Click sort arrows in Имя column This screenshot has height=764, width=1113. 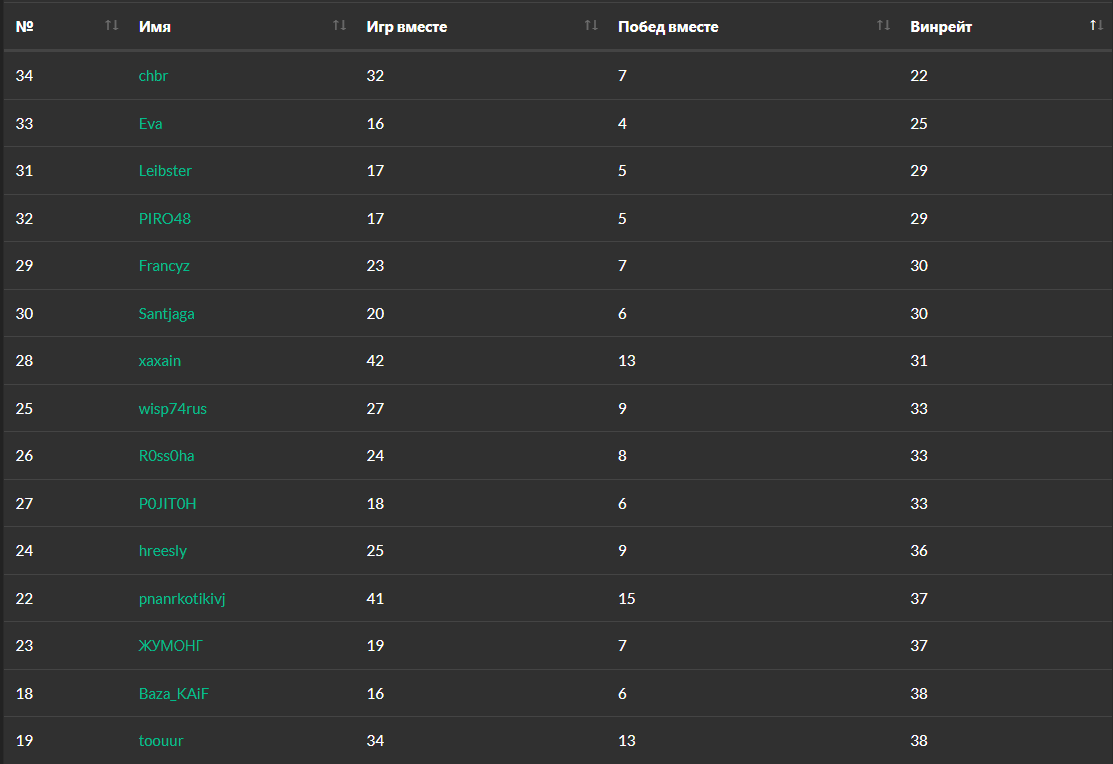(x=339, y=26)
